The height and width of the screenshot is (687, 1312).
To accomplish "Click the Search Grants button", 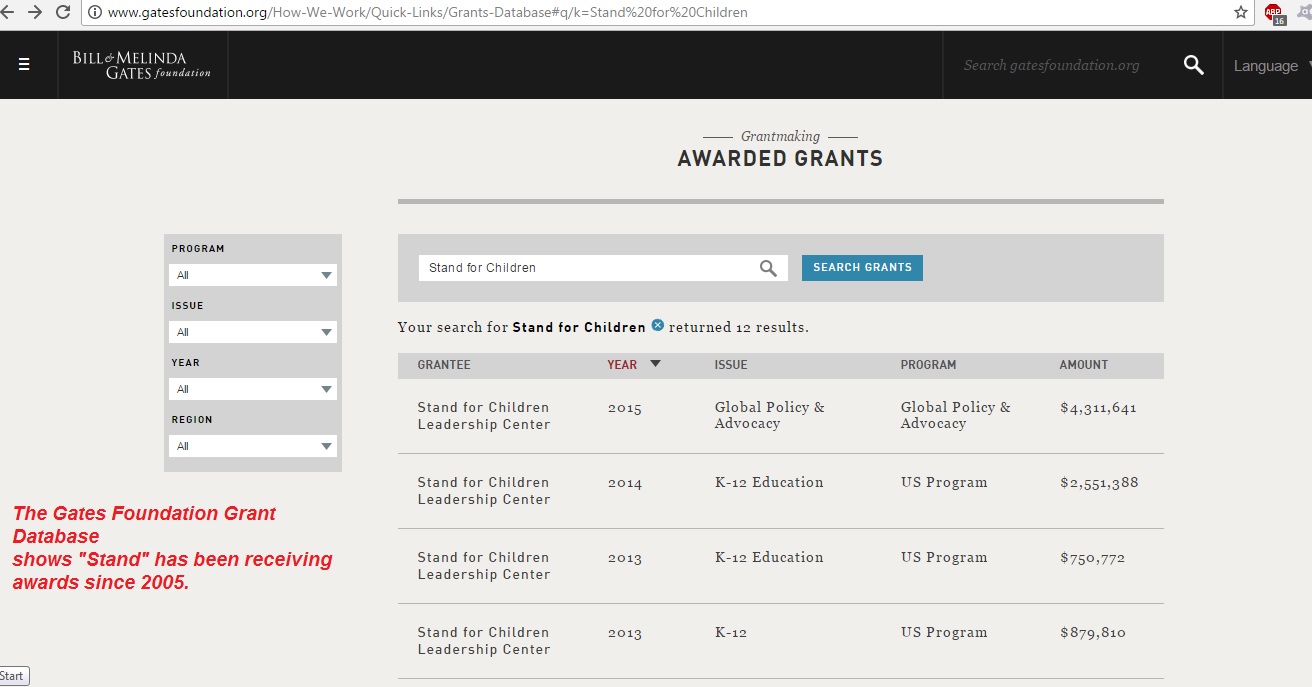I will pos(862,268).
